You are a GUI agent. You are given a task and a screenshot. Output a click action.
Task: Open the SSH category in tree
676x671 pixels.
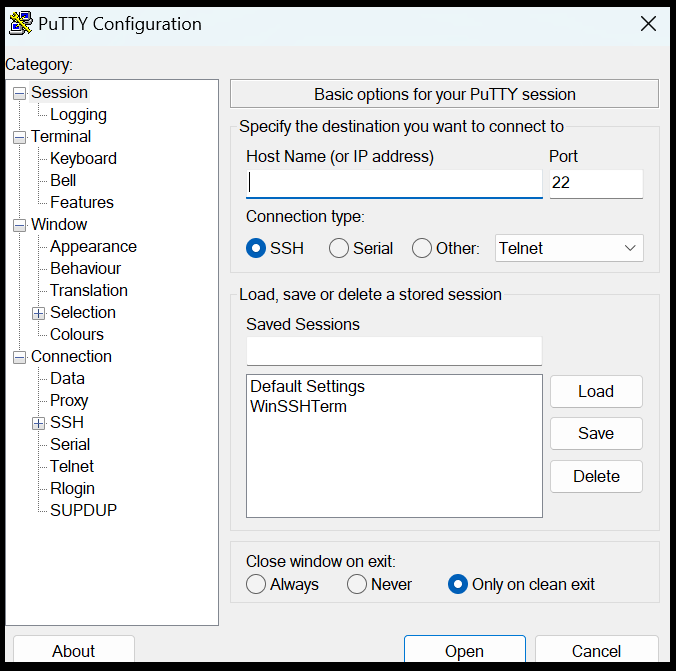pos(67,423)
